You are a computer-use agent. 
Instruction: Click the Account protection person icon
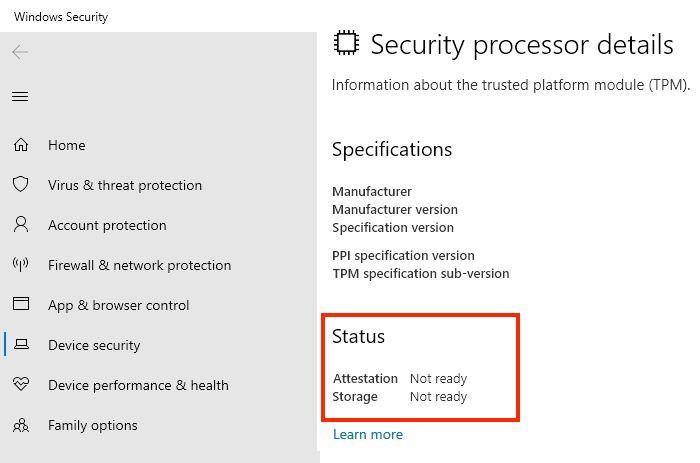pos(21,224)
